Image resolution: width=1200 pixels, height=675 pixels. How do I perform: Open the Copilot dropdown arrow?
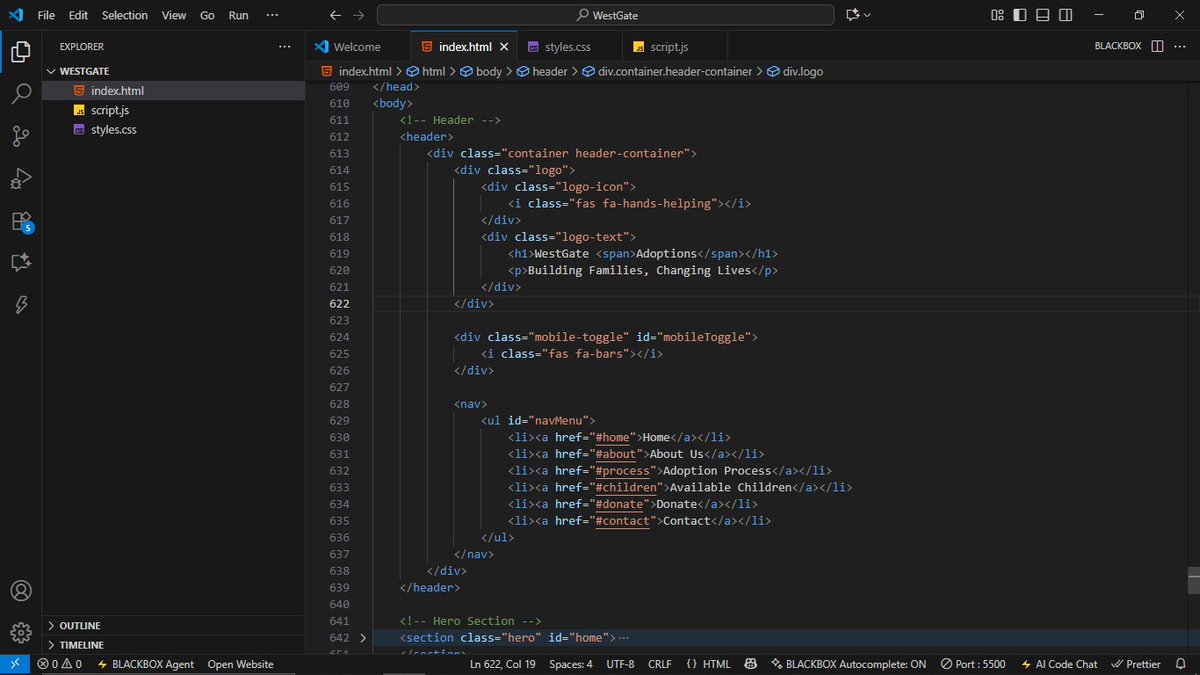coord(867,15)
